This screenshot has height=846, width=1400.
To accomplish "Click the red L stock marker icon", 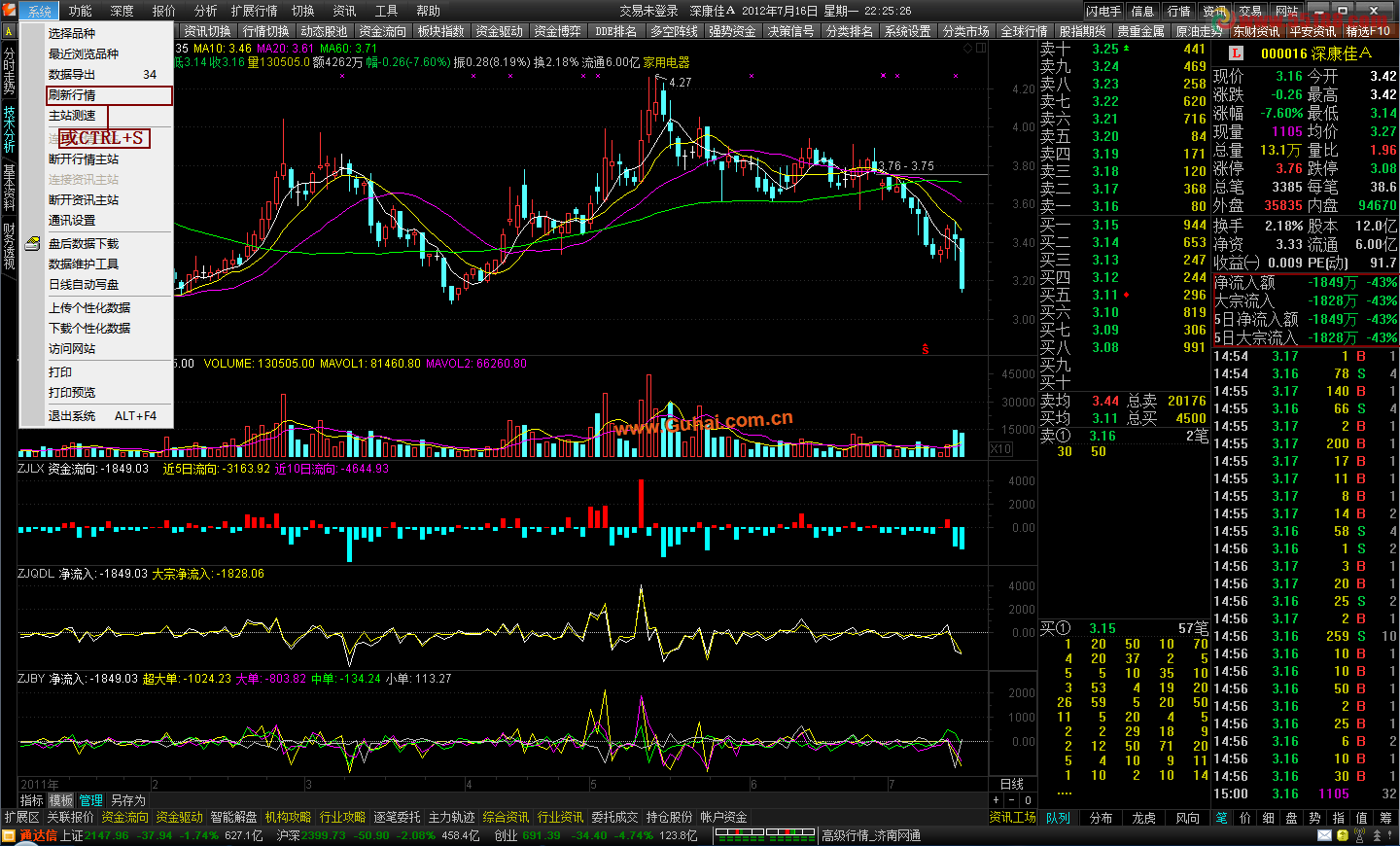I will pos(1236,53).
